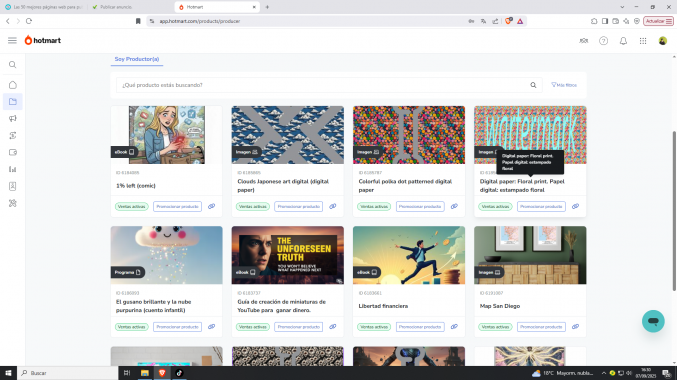Expand browser tab search chevron
Viewport: 677px width, 380px height.
click(x=622, y=7)
